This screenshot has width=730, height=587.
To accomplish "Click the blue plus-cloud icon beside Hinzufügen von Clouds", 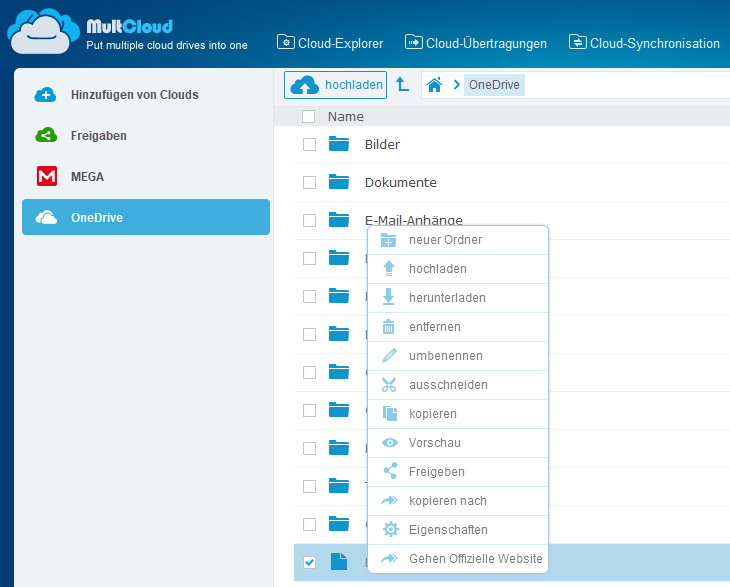I will tap(45, 94).
